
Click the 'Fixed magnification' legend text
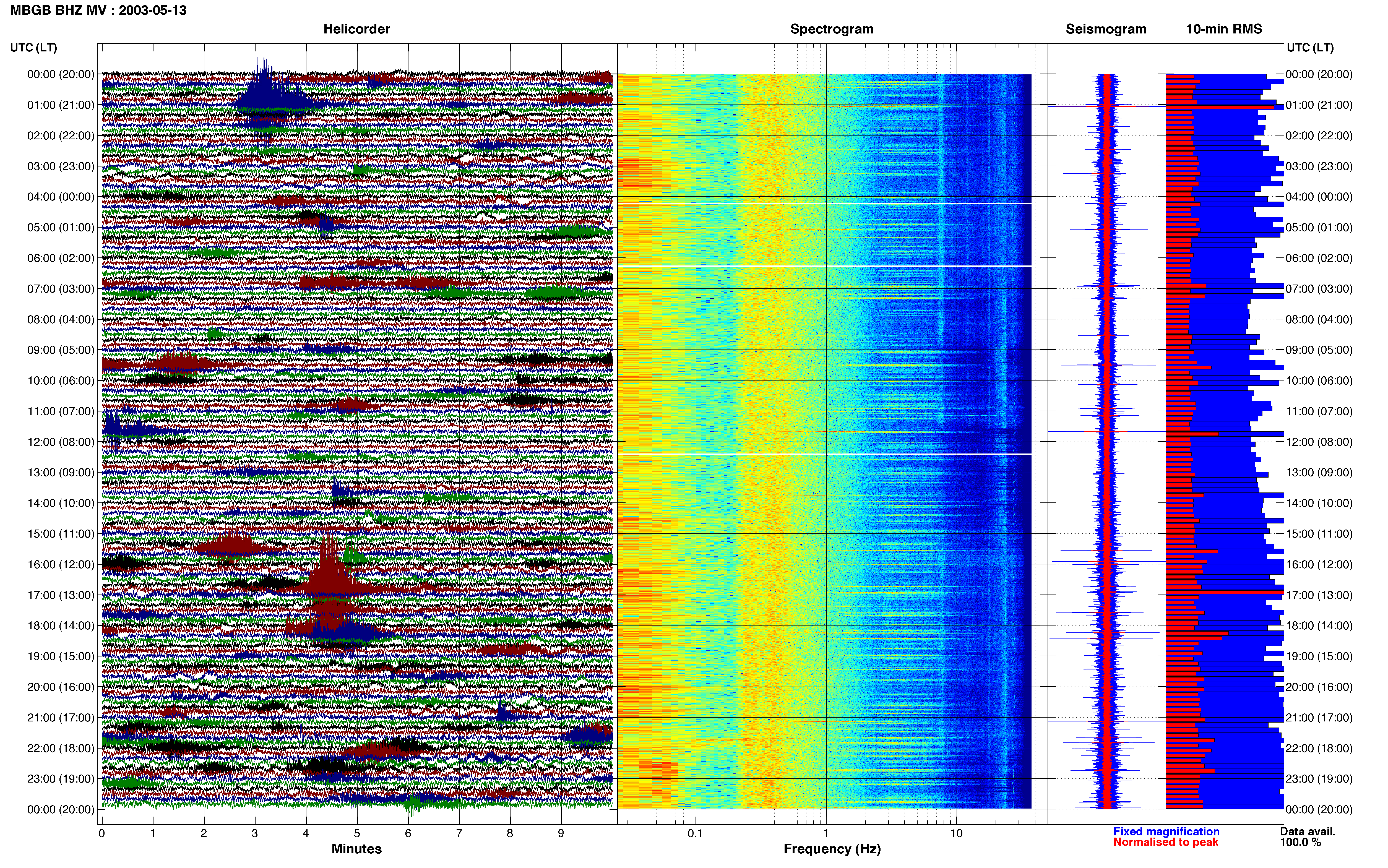1166,831
